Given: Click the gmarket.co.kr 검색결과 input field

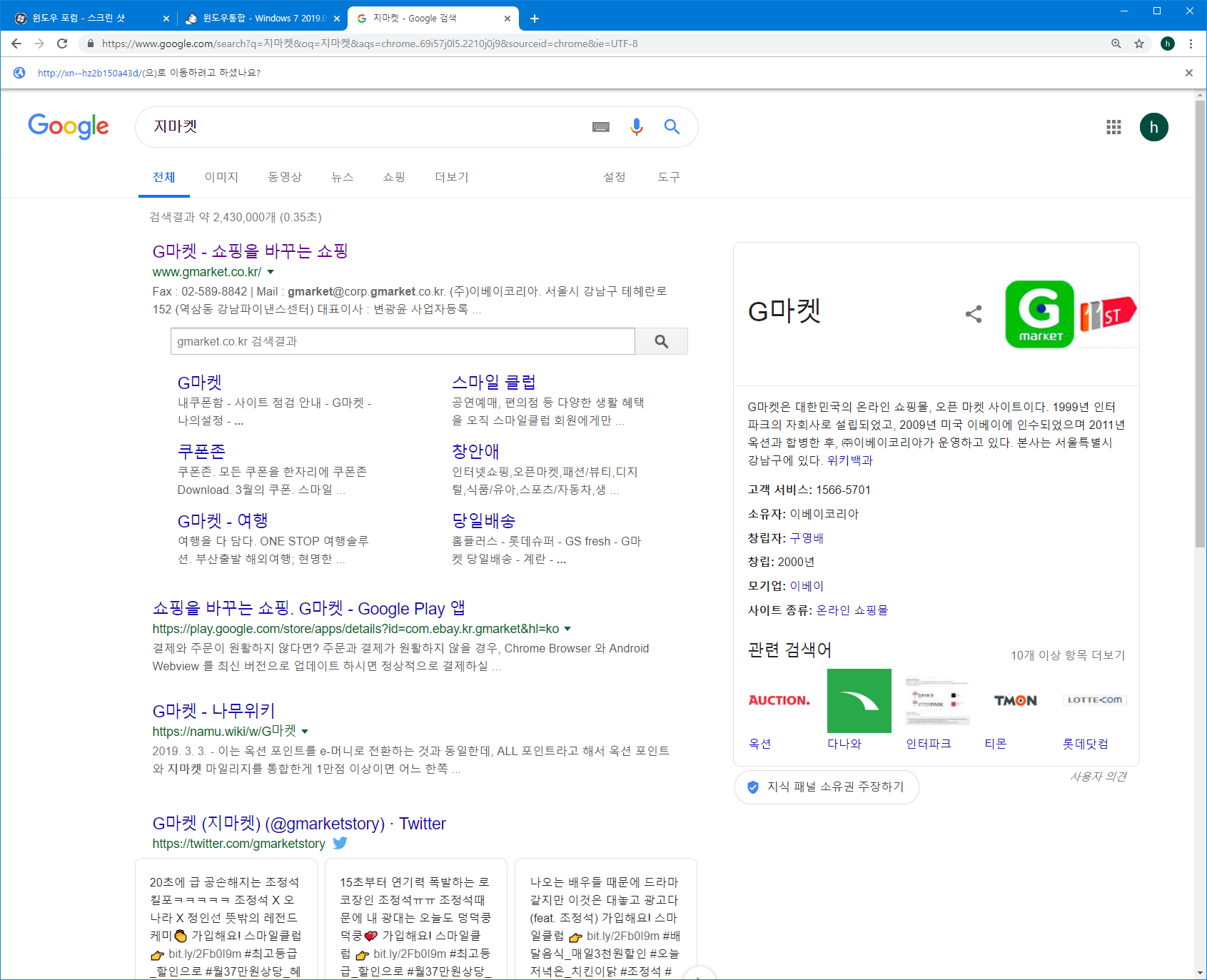Looking at the screenshot, I should click(403, 341).
